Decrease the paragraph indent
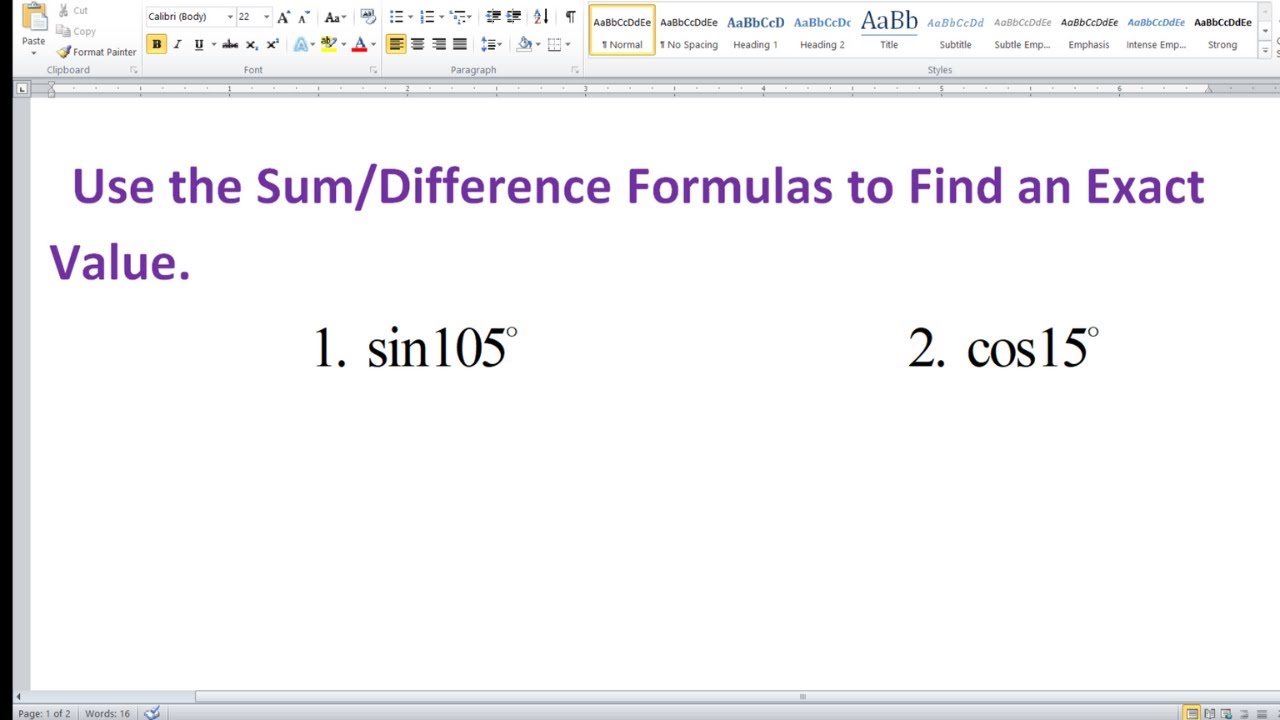The width and height of the screenshot is (1280, 720). [x=493, y=17]
